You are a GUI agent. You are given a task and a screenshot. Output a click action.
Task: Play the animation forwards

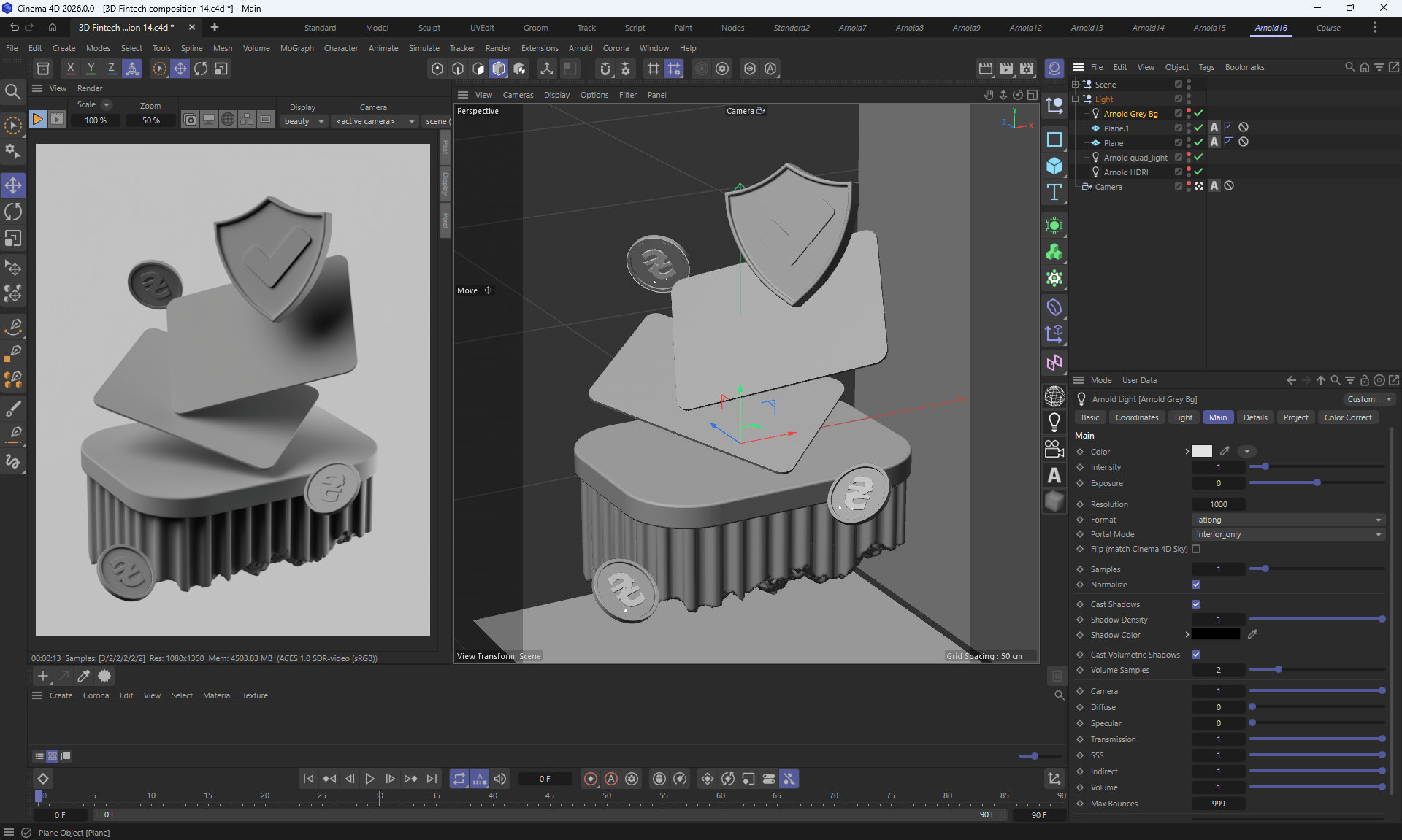[369, 779]
